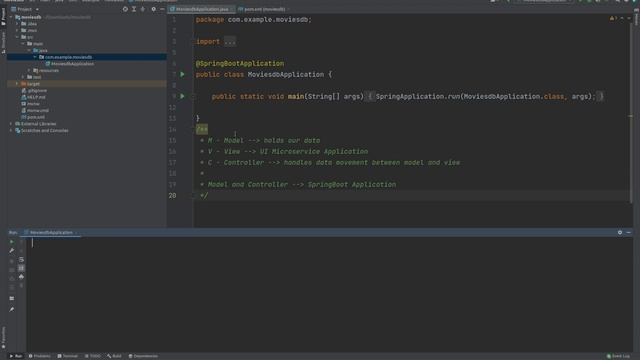The width and height of the screenshot is (640, 360).
Task: Rerun MoviesdbApplication in the Run panel
Action: pos(12,242)
